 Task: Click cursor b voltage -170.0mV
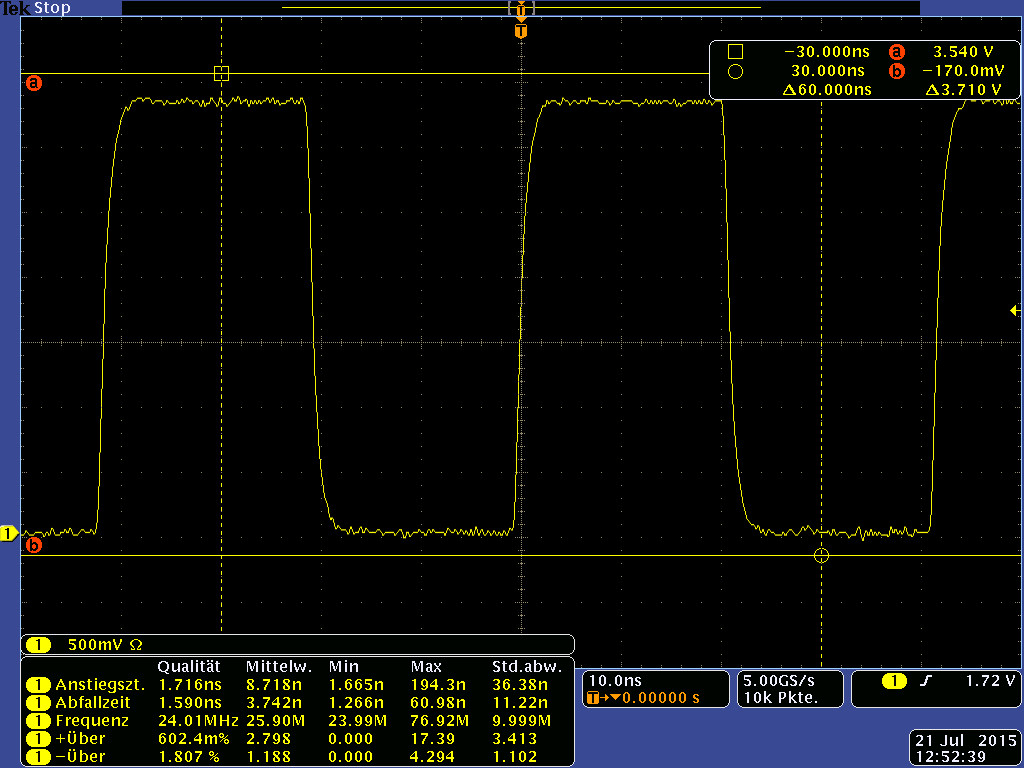point(963,71)
